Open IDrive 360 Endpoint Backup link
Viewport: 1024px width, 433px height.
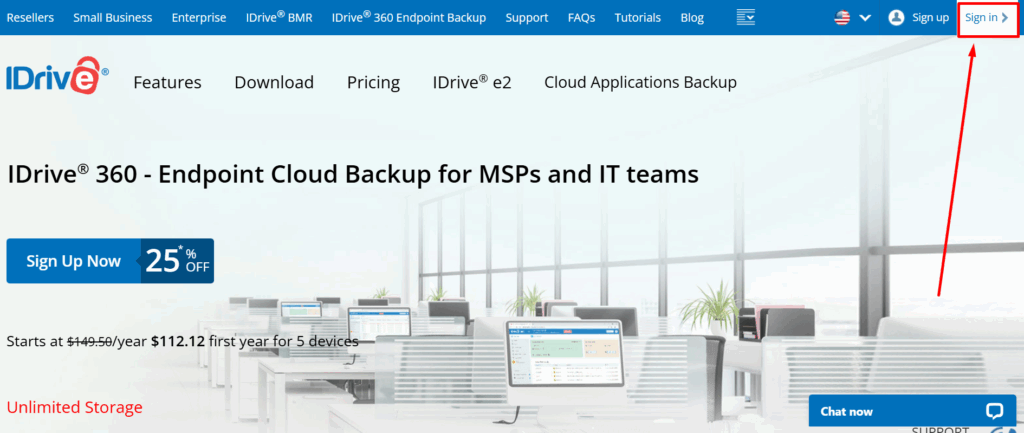click(409, 18)
